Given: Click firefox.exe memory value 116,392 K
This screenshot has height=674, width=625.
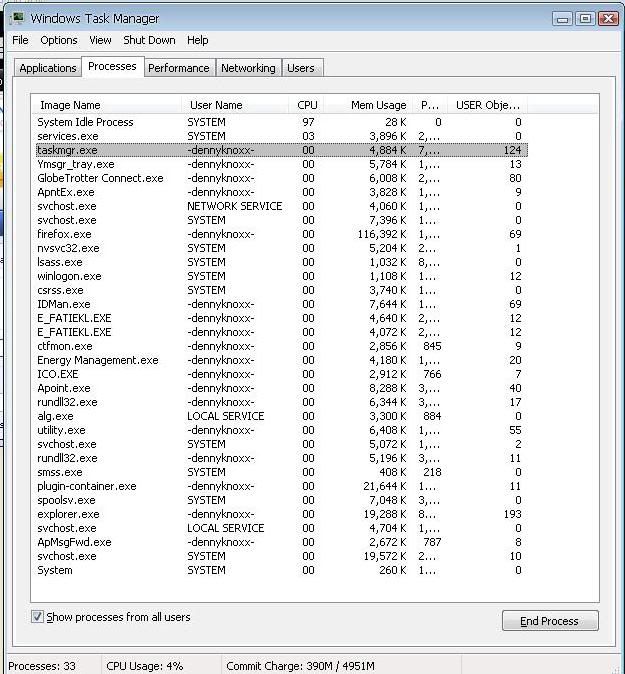Looking at the screenshot, I should [382, 234].
